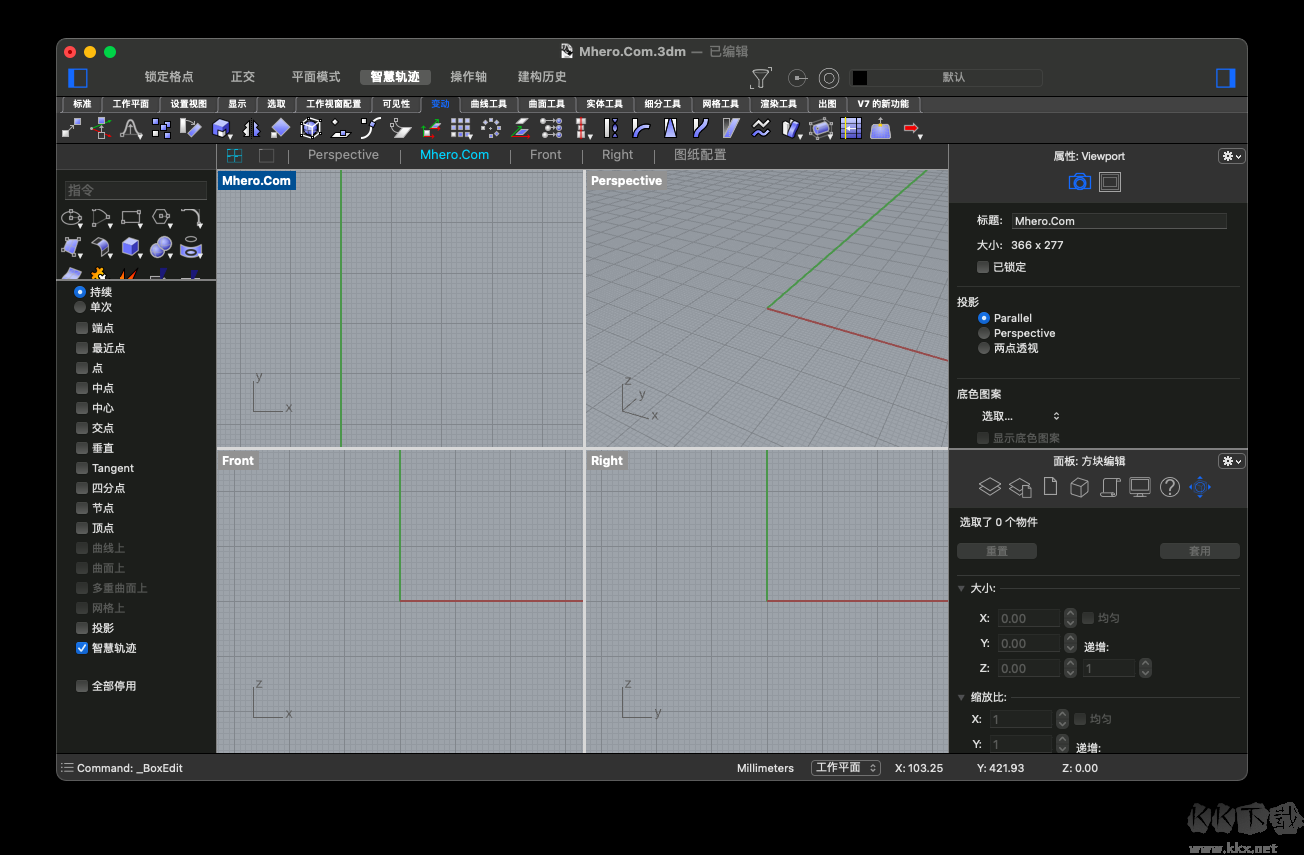Viewport: 1304px width, 855px height.
Task: Open the help question mark panel
Action: (x=1170, y=487)
